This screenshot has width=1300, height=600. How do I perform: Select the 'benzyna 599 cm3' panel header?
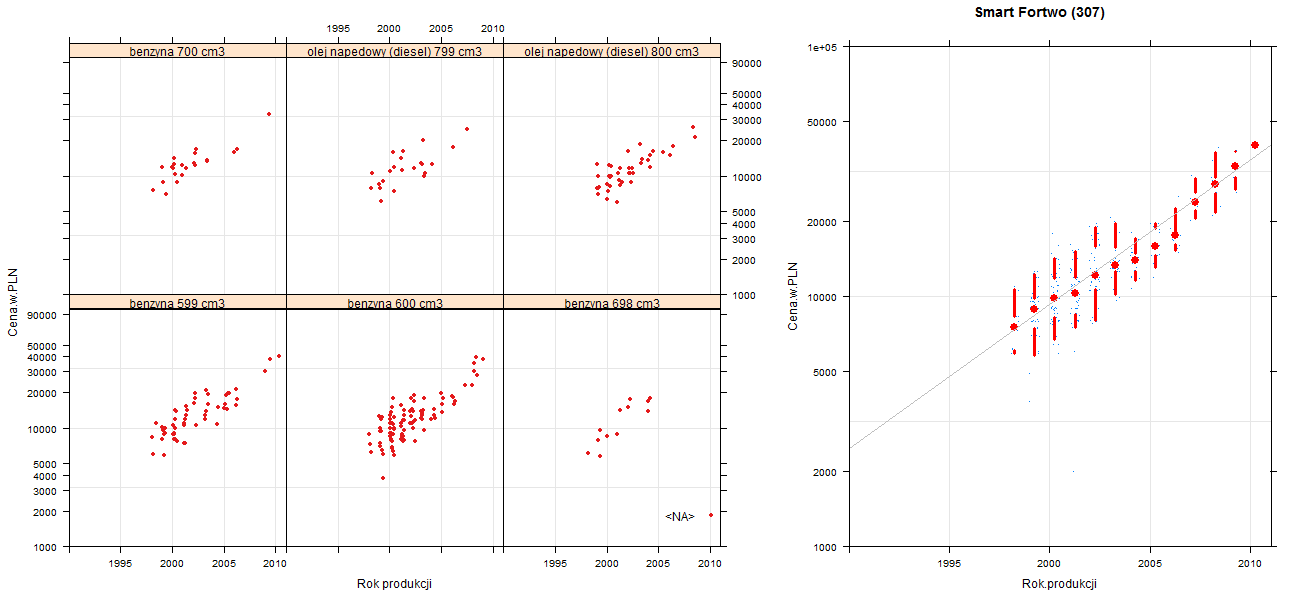point(177,303)
